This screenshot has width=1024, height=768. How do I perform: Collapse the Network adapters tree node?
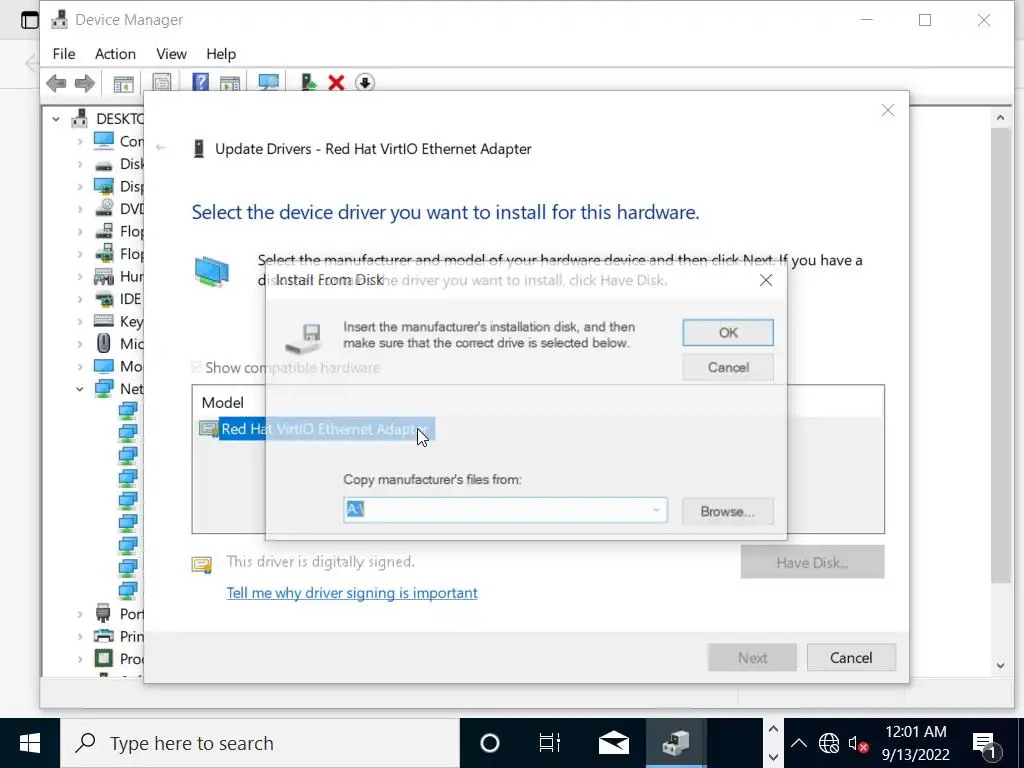coord(80,389)
